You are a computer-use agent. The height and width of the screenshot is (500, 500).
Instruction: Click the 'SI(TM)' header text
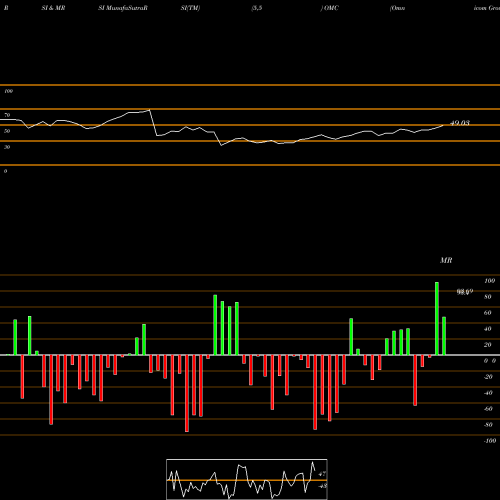pos(190,8)
